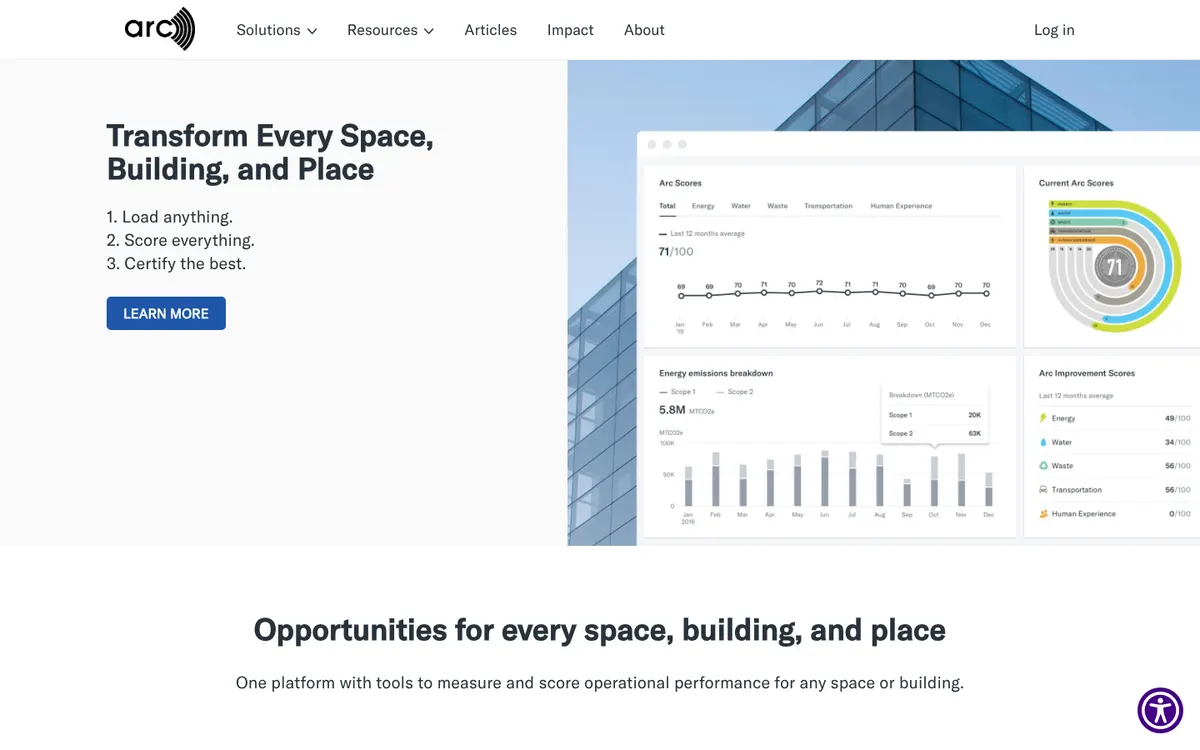Expand the Resources dropdown menu

(x=390, y=30)
